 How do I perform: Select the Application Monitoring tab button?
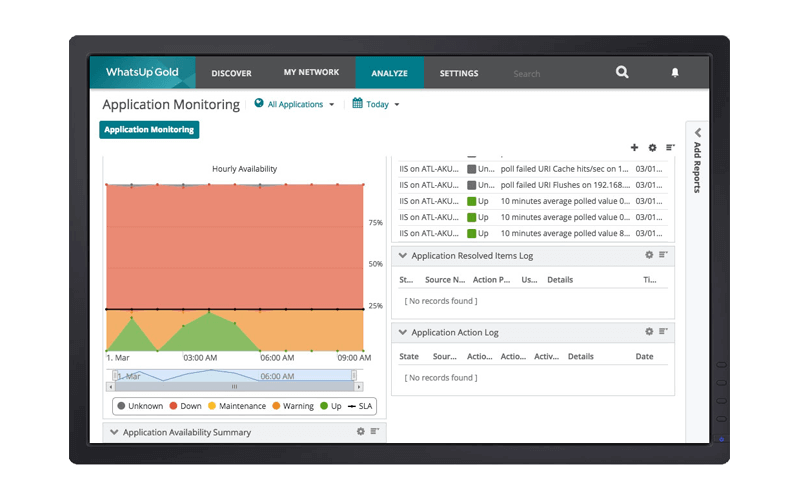click(x=149, y=130)
